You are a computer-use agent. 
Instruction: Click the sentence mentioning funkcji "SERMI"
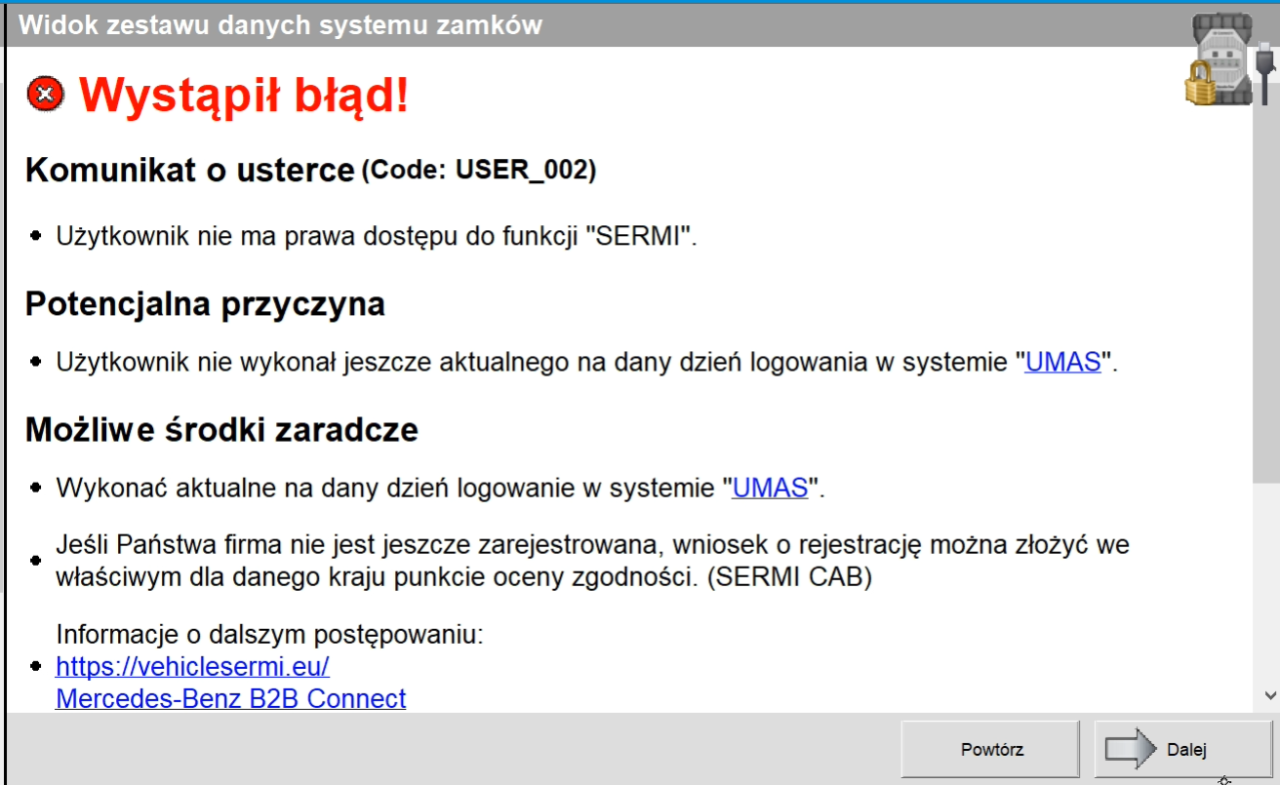376,237
